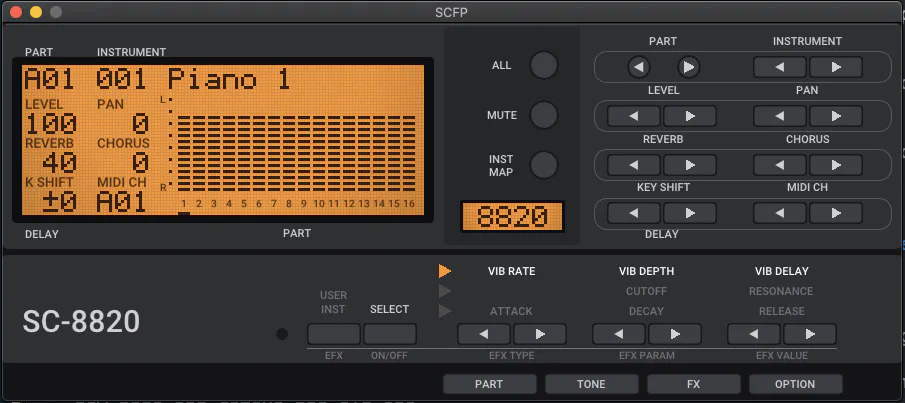Click the active orange row indicator arrow
Viewport: 905px width, 403px height.
point(444,271)
